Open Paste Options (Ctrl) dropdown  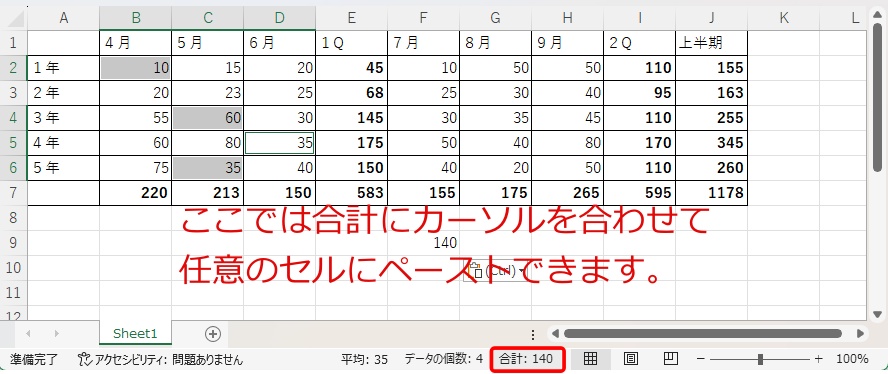pos(495,271)
